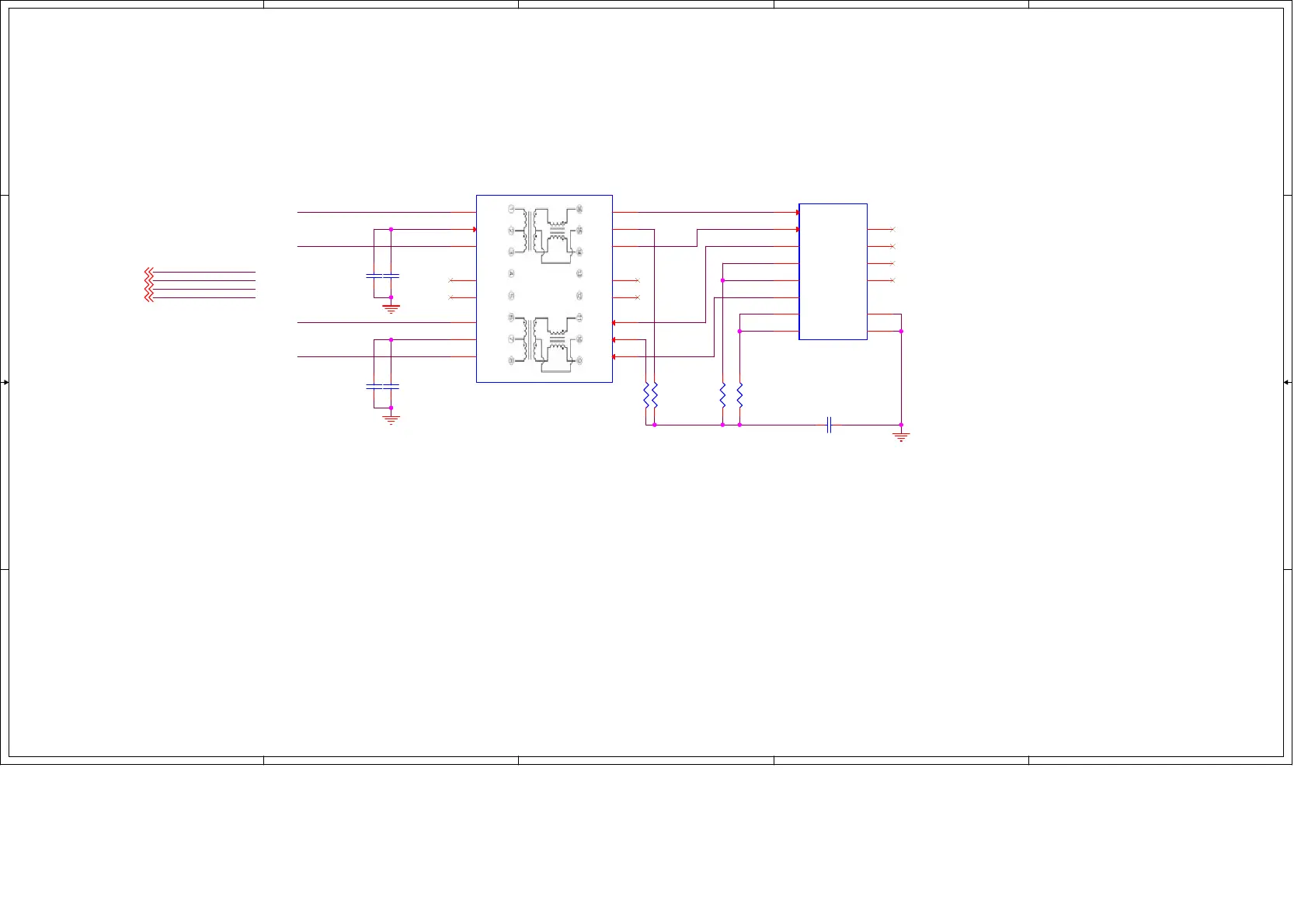Select the topmost off-page connector arrow on the left
1308x924 pixels.
pyautogui.click(x=149, y=272)
